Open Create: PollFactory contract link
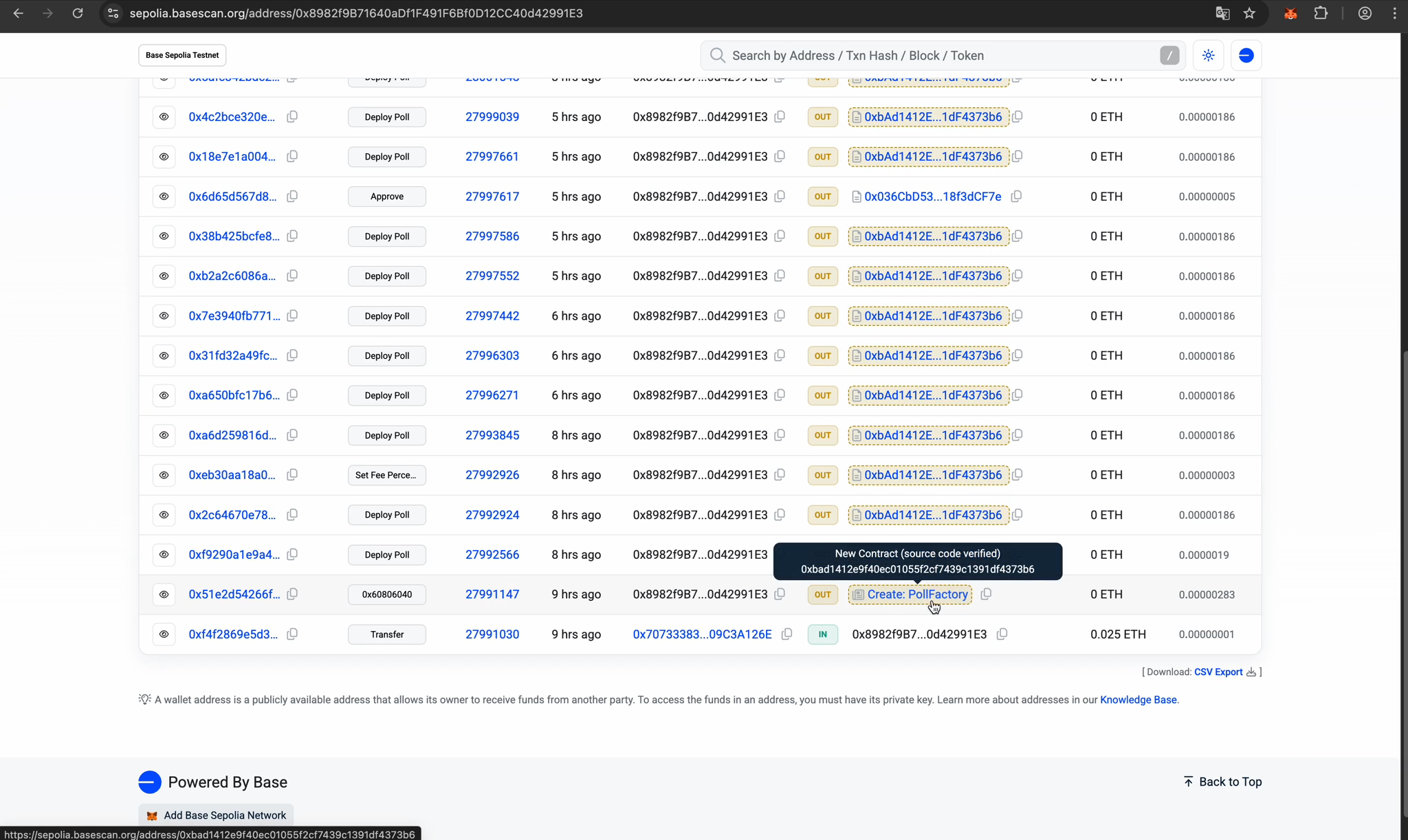This screenshot has width=1408, height=840. 917,595
